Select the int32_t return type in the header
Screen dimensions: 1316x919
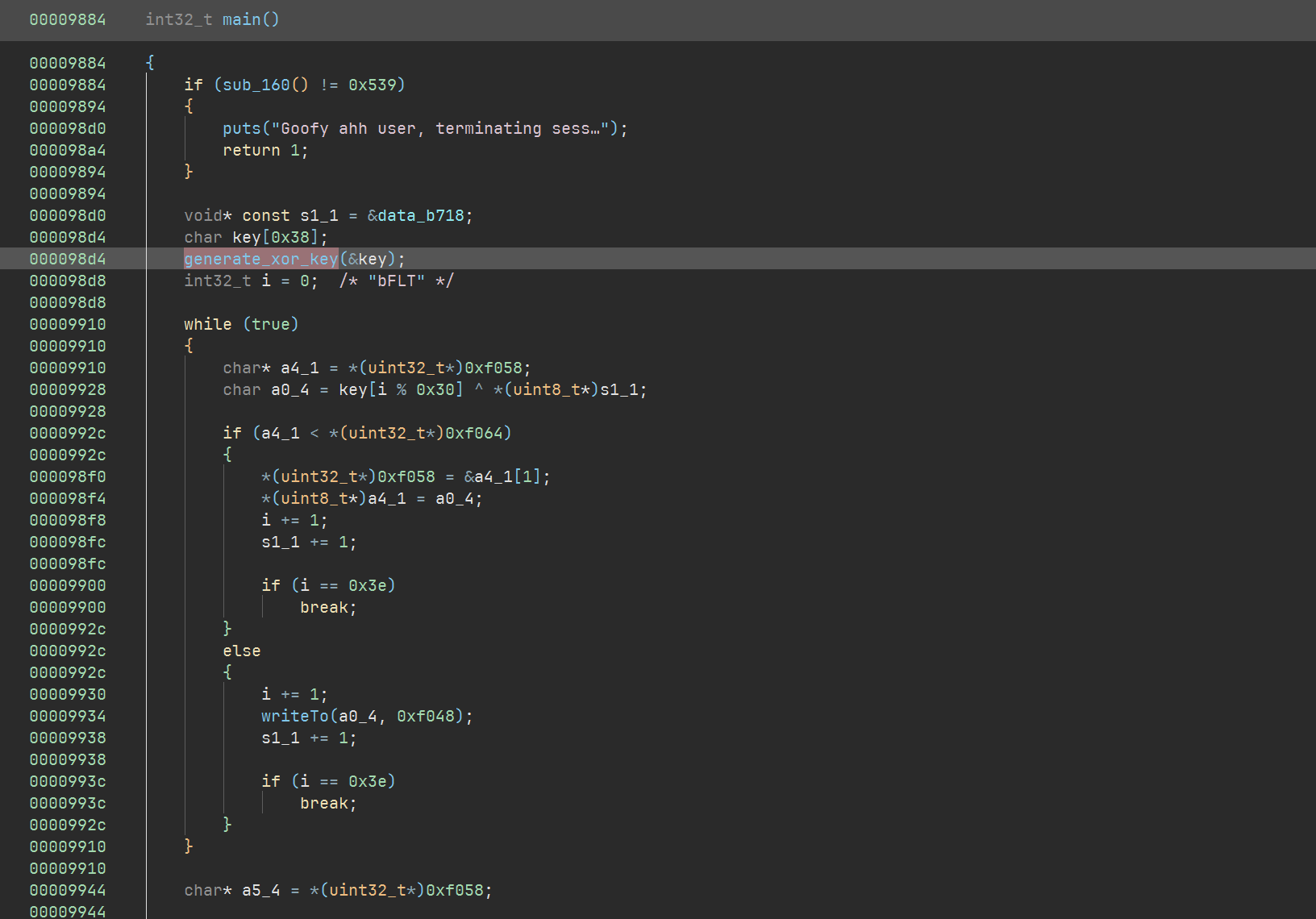(x=178, y=19)
